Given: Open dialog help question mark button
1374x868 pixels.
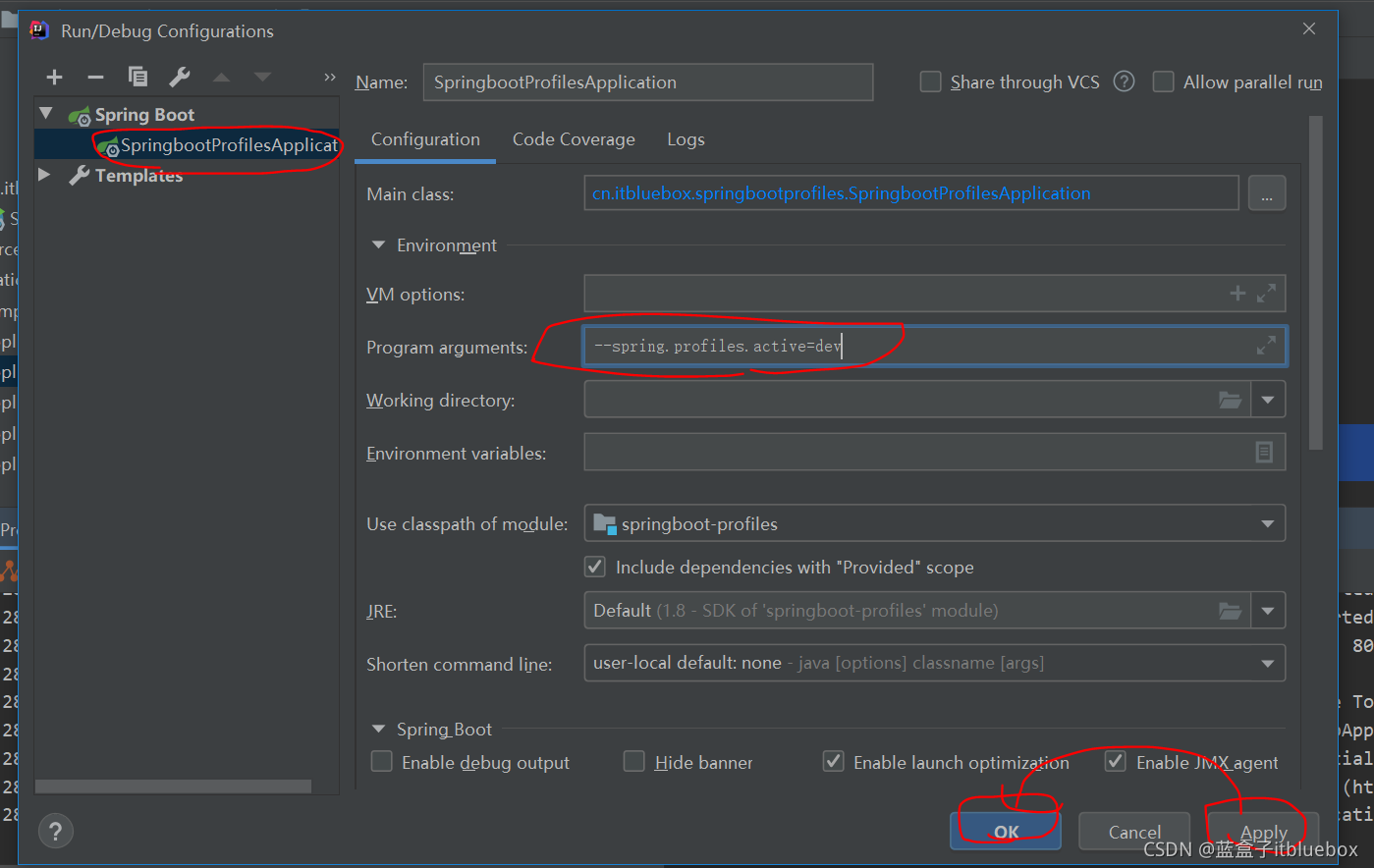Looking at the screenshot, I should 56,832.
